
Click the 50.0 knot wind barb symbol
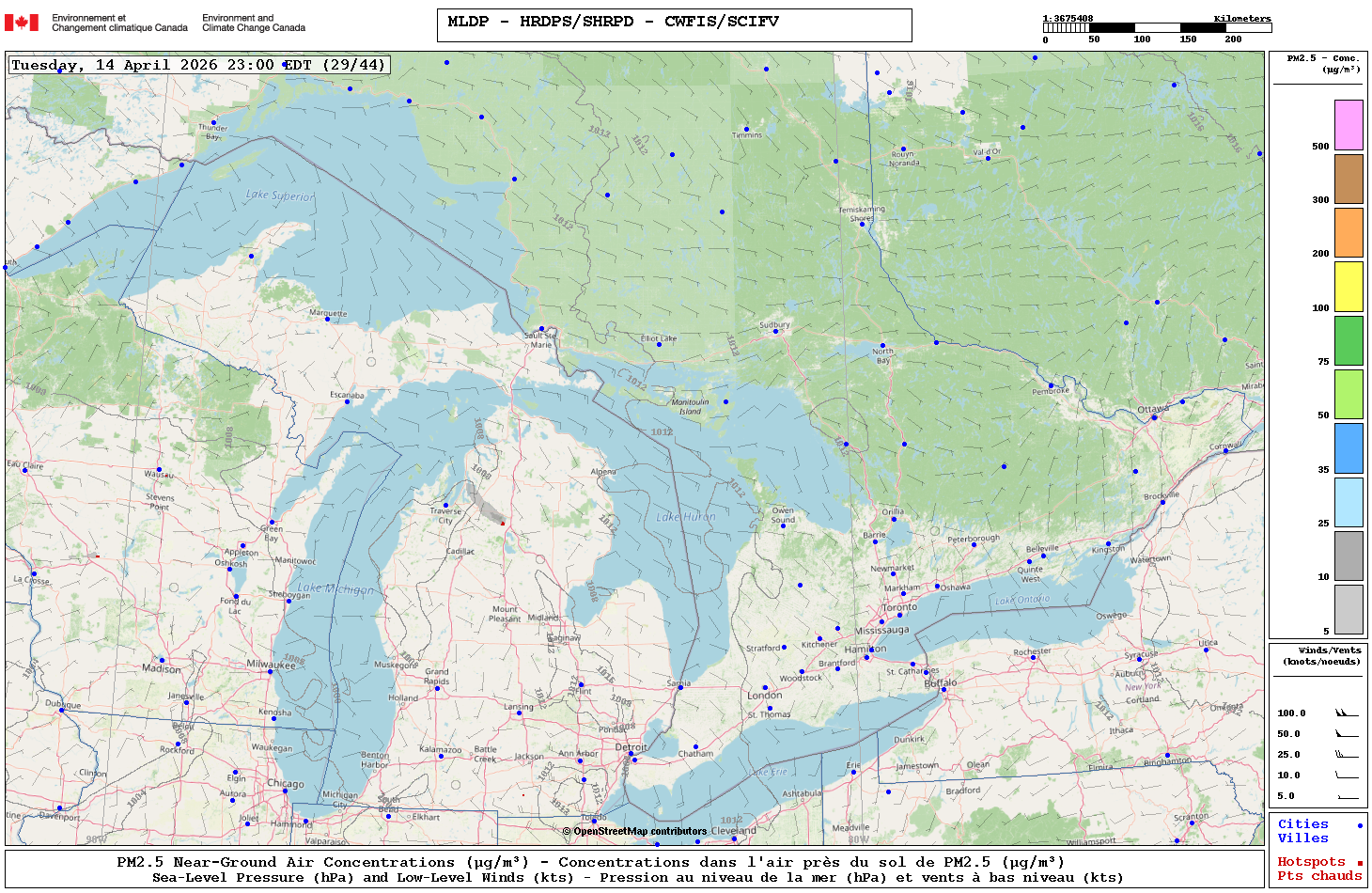[x=1346, y=734]
